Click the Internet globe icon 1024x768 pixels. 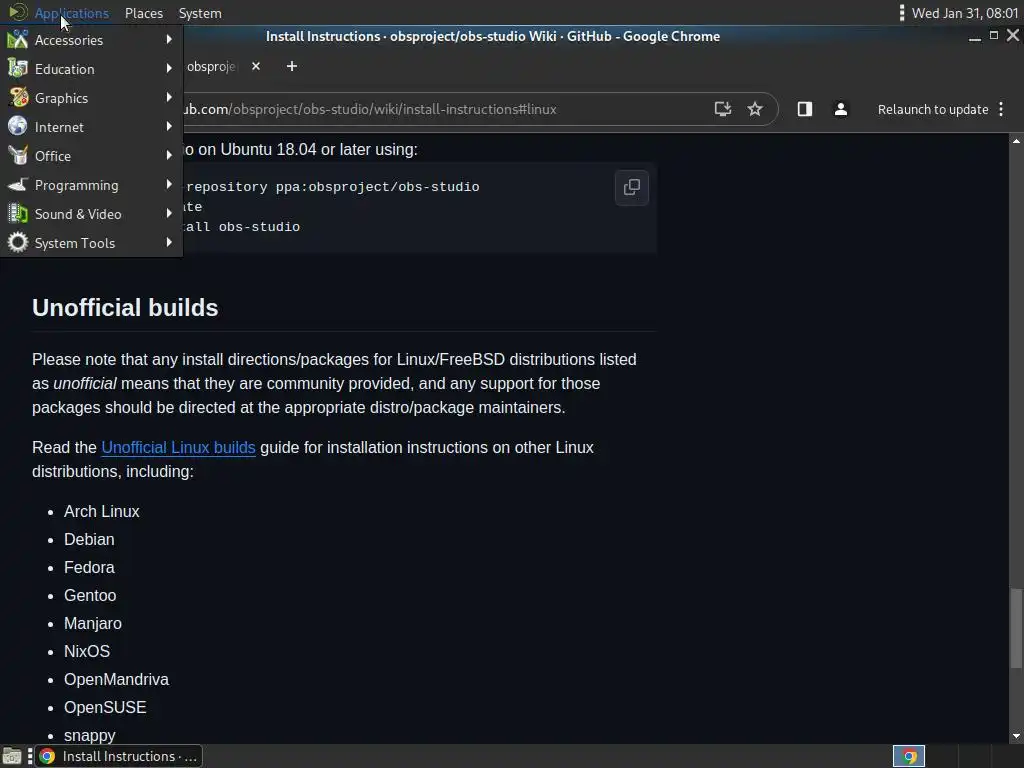coord(18,127)
